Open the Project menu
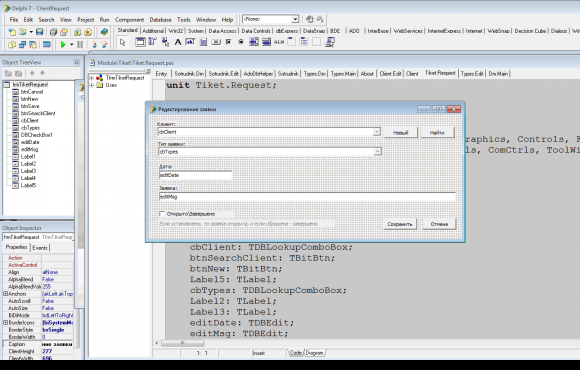 (85, 20)
